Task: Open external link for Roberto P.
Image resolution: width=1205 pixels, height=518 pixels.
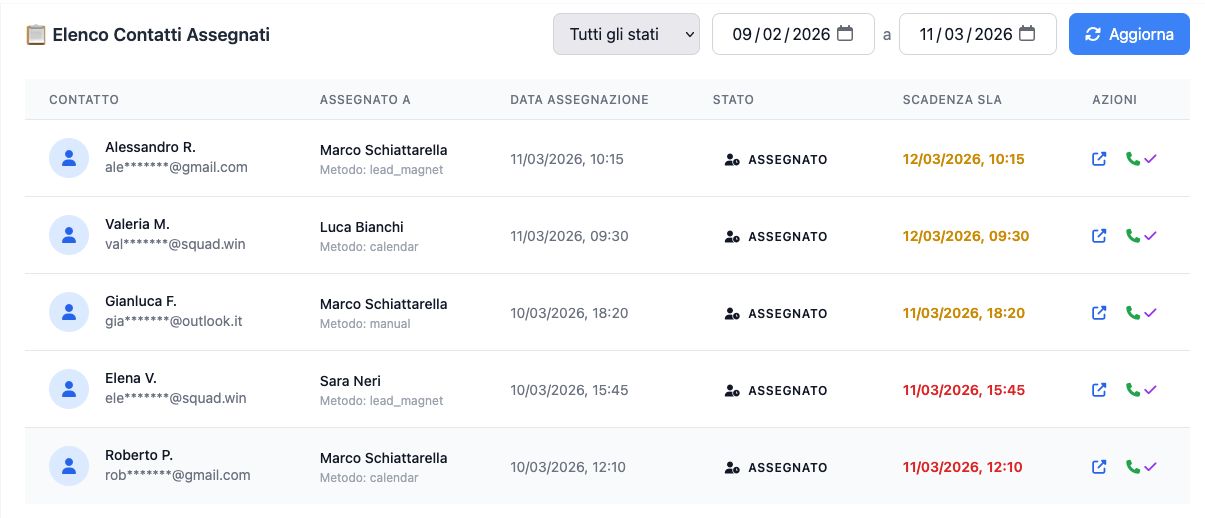Action: pyautogui.click(x=1099, y=467)
